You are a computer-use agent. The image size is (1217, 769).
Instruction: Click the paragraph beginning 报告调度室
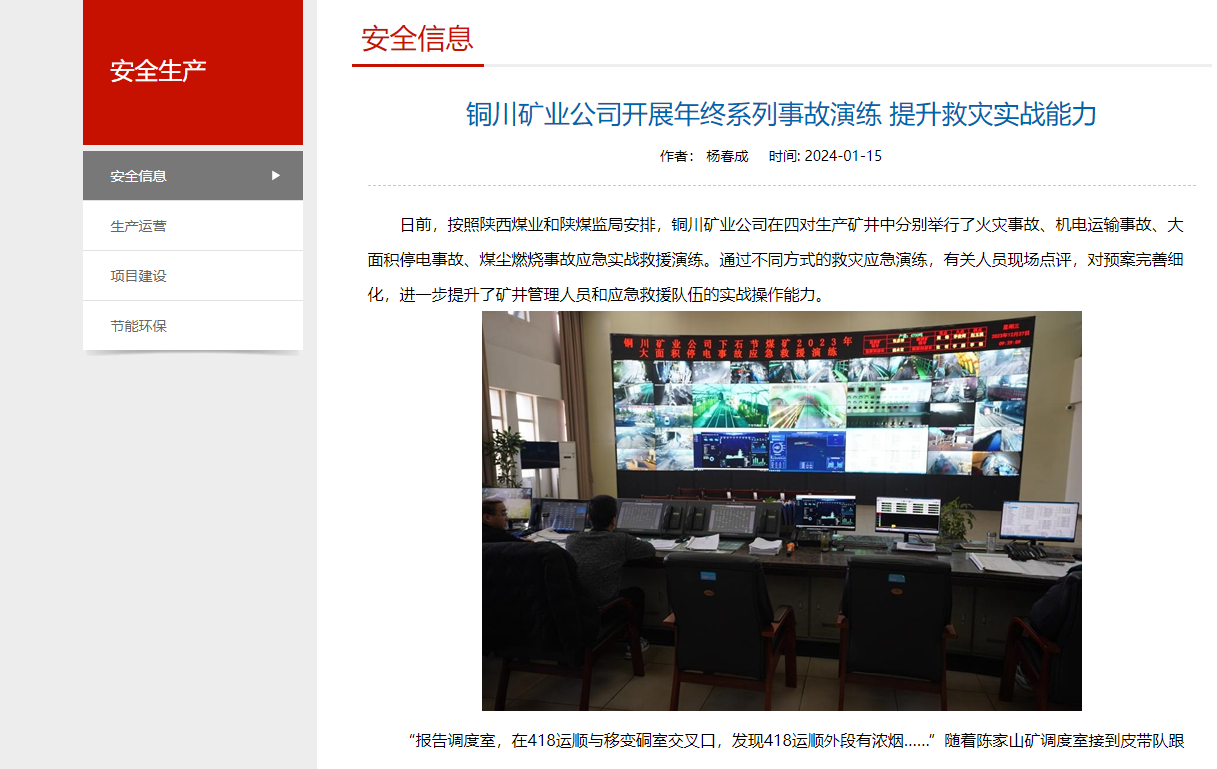795,741
